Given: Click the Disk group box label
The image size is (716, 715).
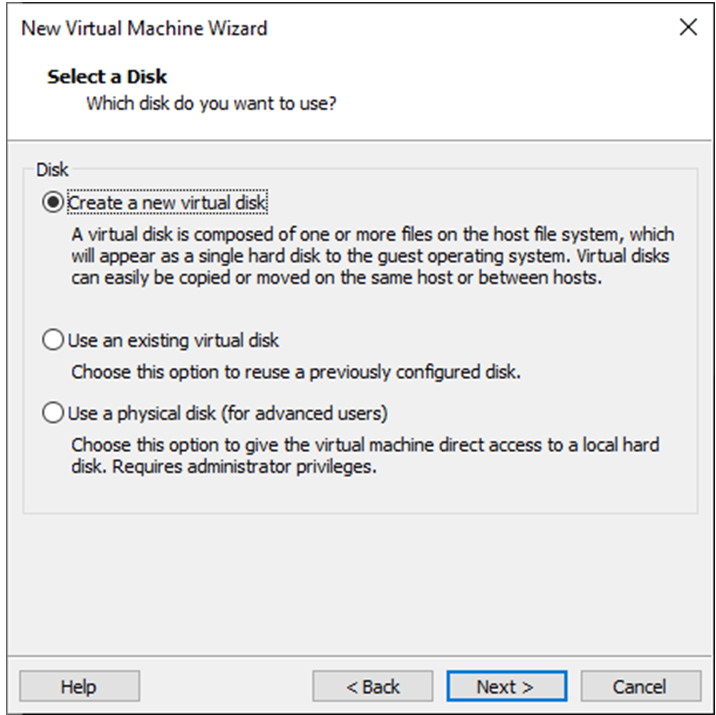Looking at the screenshot, I should [x=51, y=171].
